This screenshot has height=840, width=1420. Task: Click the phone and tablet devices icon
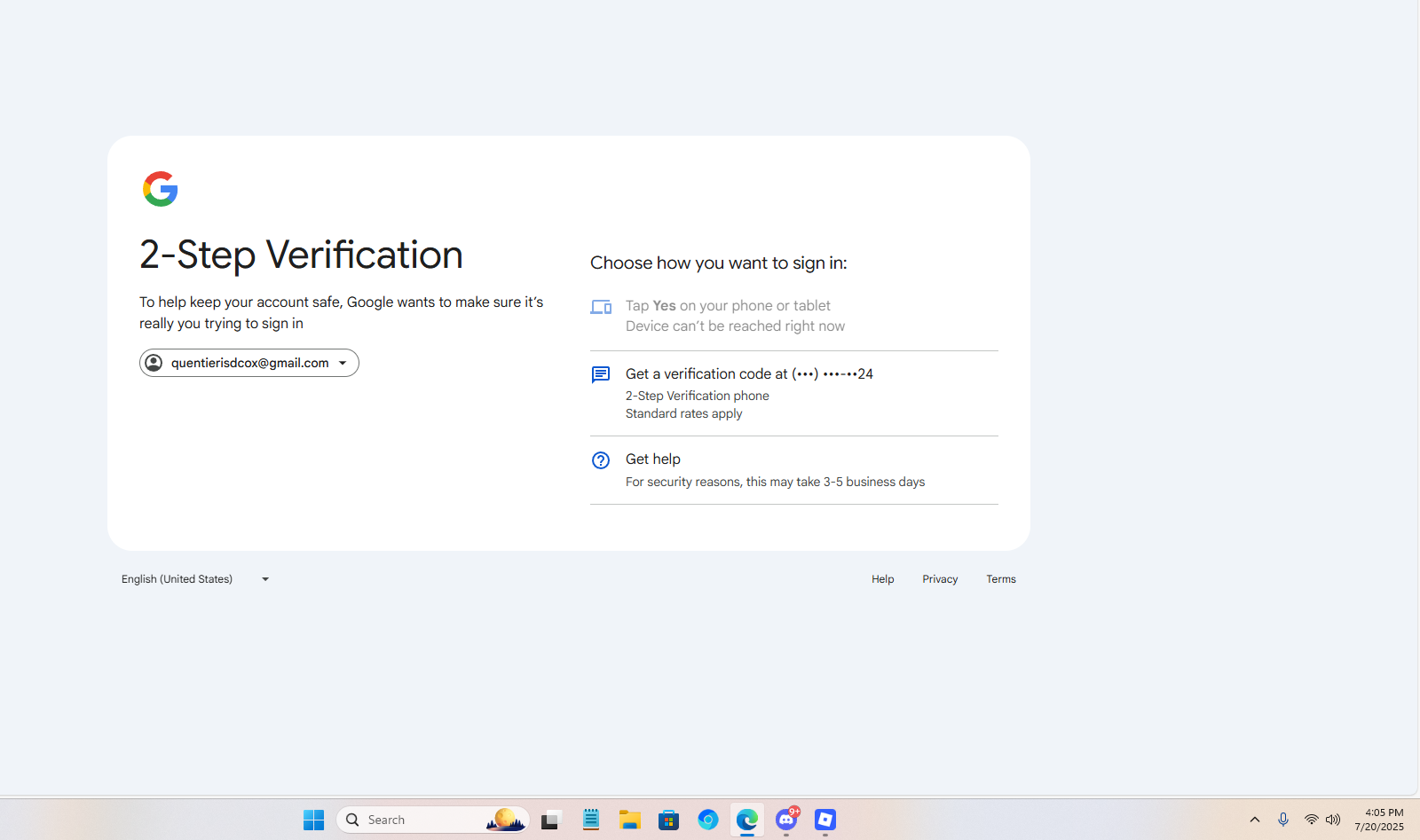click(x=601, y=307)
